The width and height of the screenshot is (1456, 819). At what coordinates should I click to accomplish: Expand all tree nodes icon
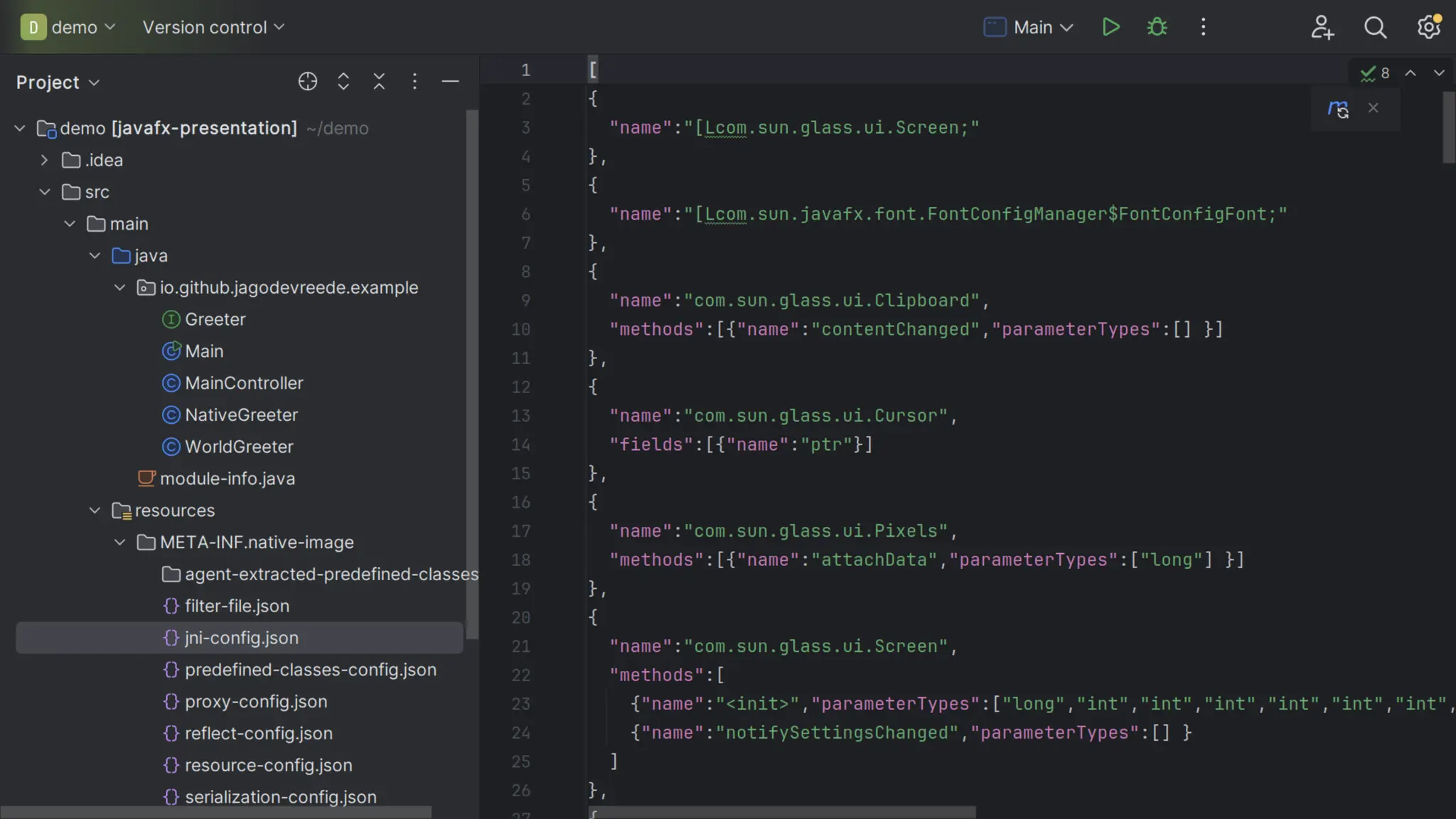(343, 82)
